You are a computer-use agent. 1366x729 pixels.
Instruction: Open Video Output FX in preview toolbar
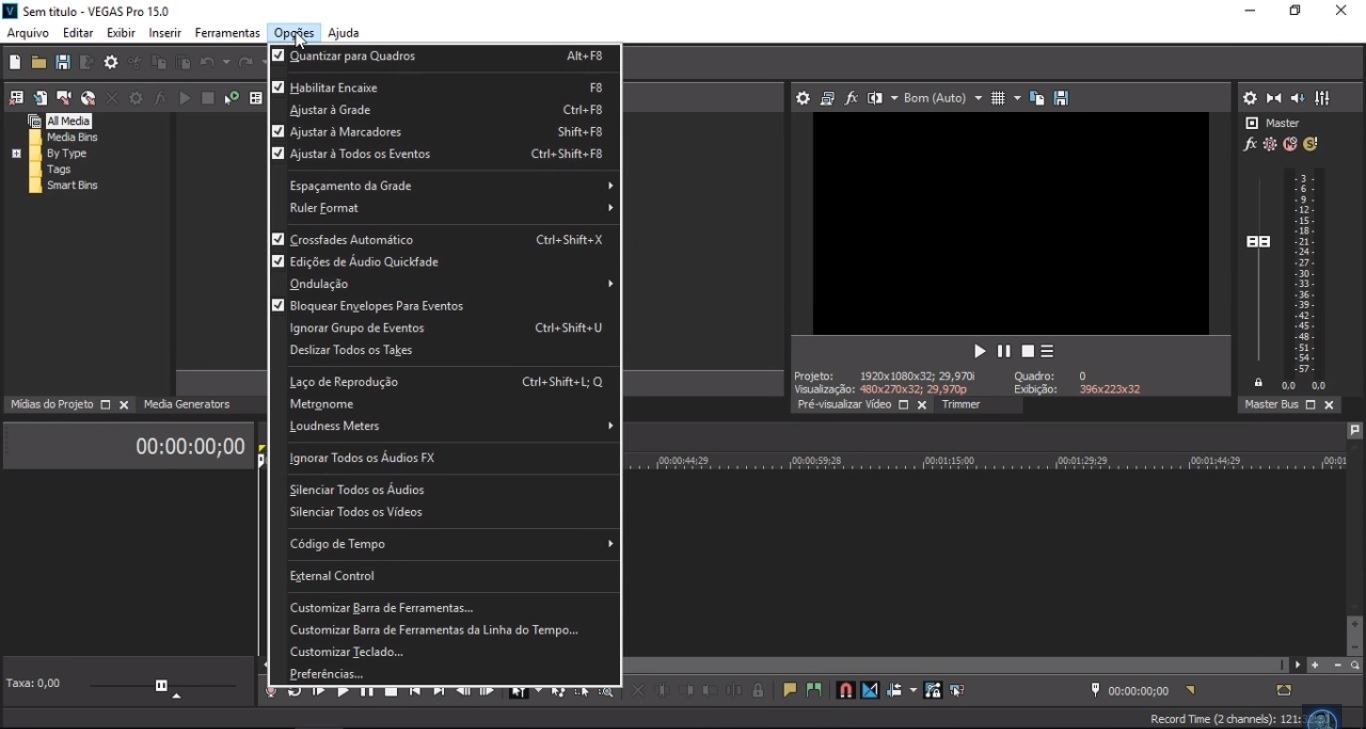point(851,98)
